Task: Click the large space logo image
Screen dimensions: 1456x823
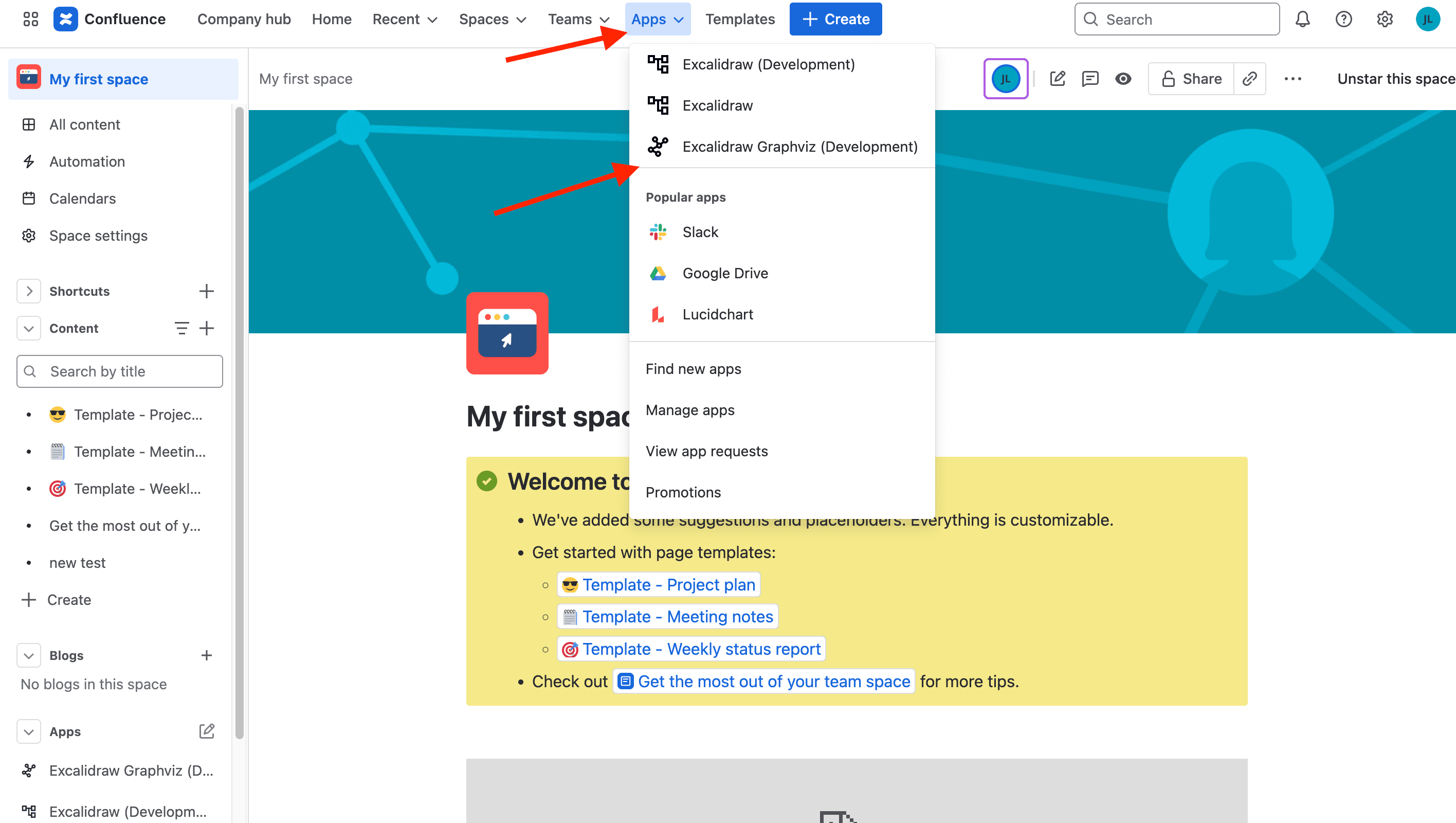Action: 507,333
